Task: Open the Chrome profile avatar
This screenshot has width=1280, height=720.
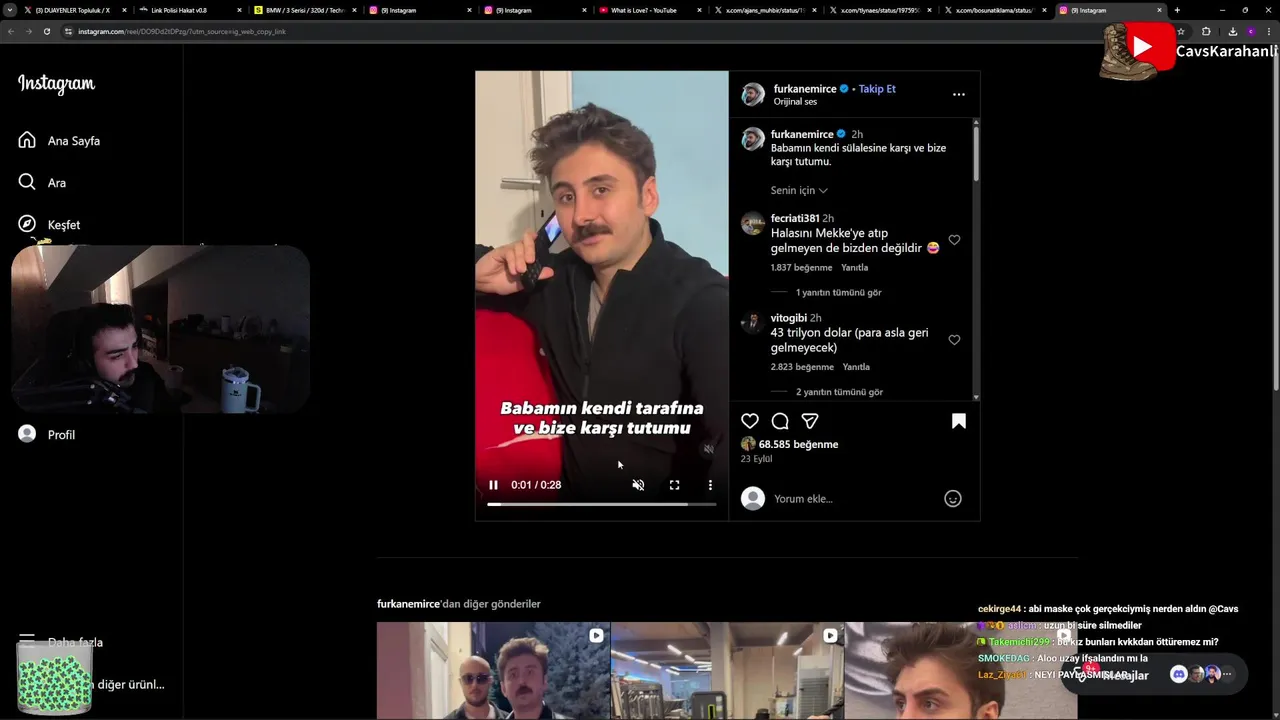Action: coord(1250,31)
